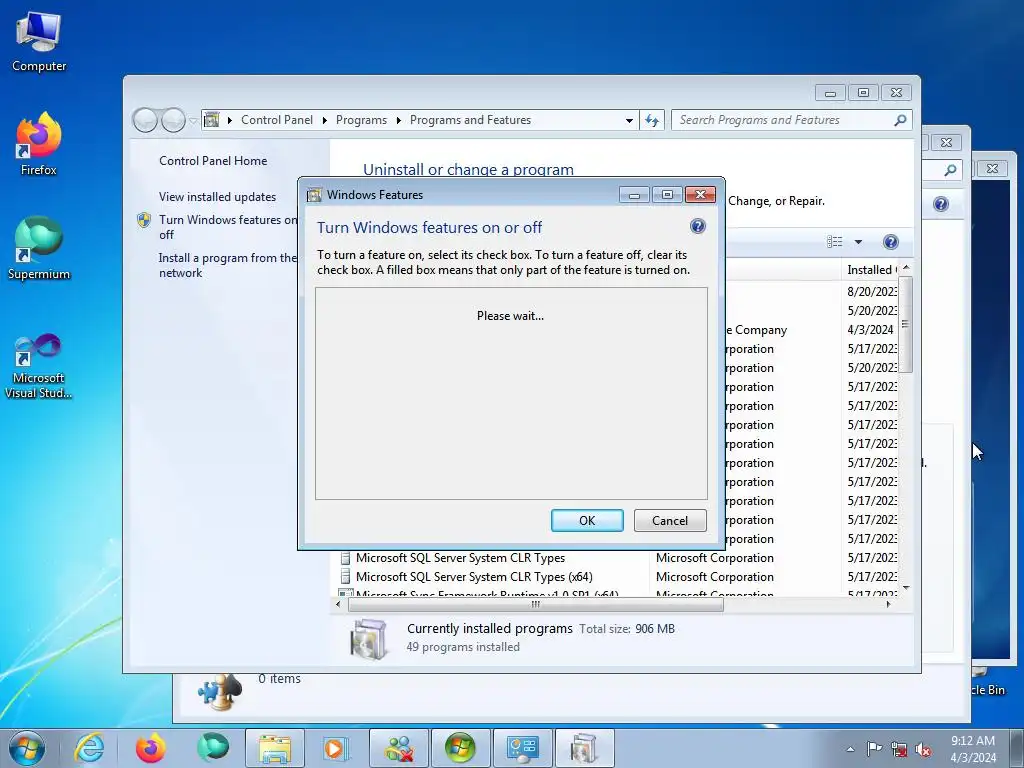Sort by the Installed On column header
This screenshot has width=1024, height=768.
pos(871,270)
